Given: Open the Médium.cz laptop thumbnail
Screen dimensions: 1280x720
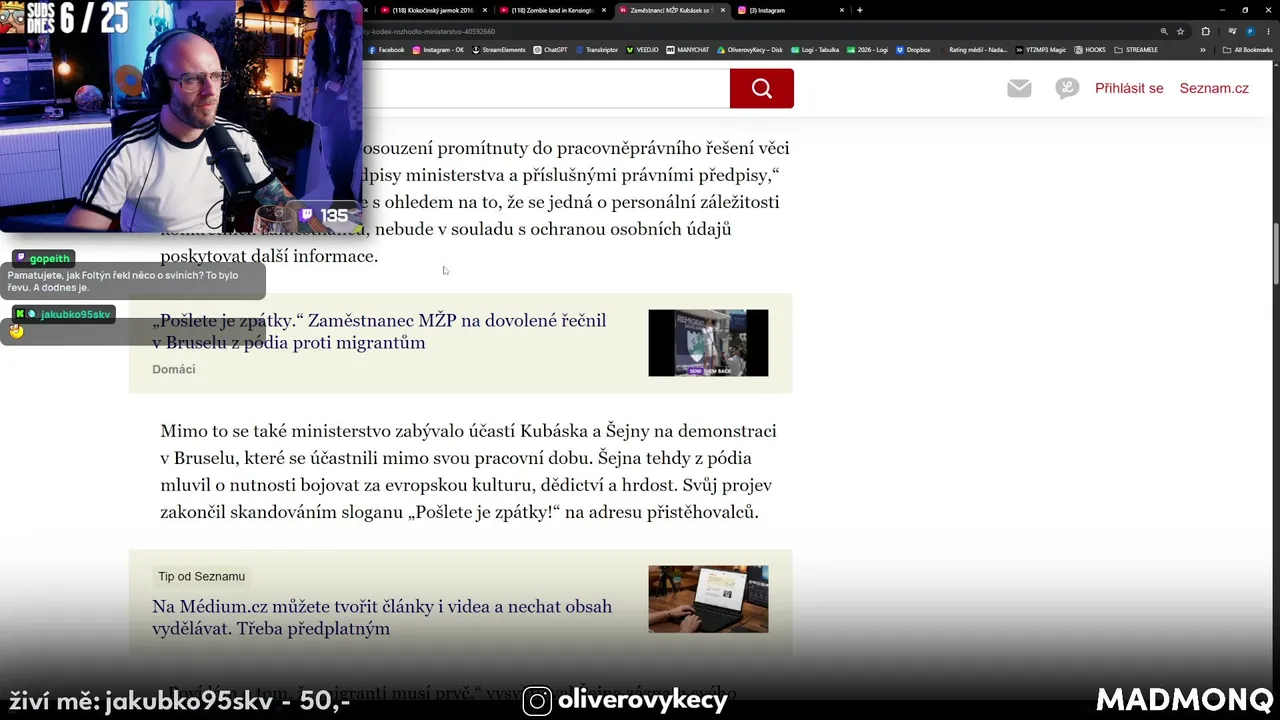Looking at the screenshot, I should (x=708, y=599).
